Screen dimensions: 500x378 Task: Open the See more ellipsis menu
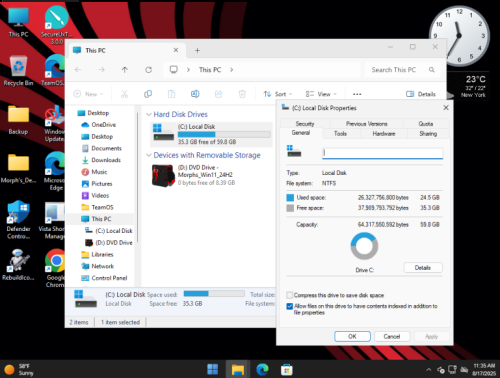point(357,94)
